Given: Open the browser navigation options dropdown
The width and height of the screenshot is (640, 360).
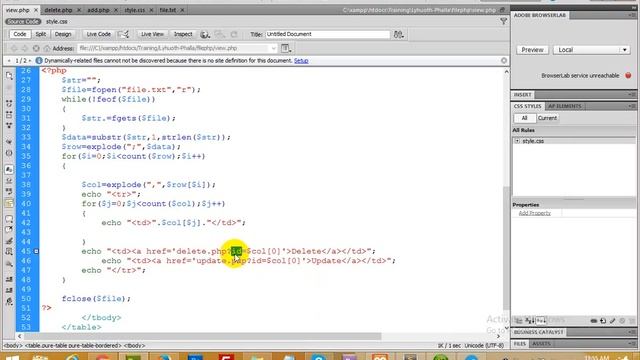Looking at the screenshot, I should (286, 48).
